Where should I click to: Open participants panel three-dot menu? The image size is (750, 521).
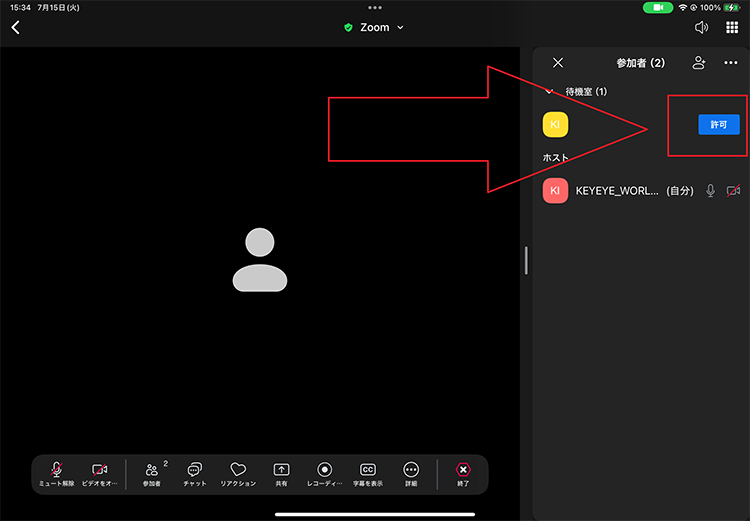731,62
